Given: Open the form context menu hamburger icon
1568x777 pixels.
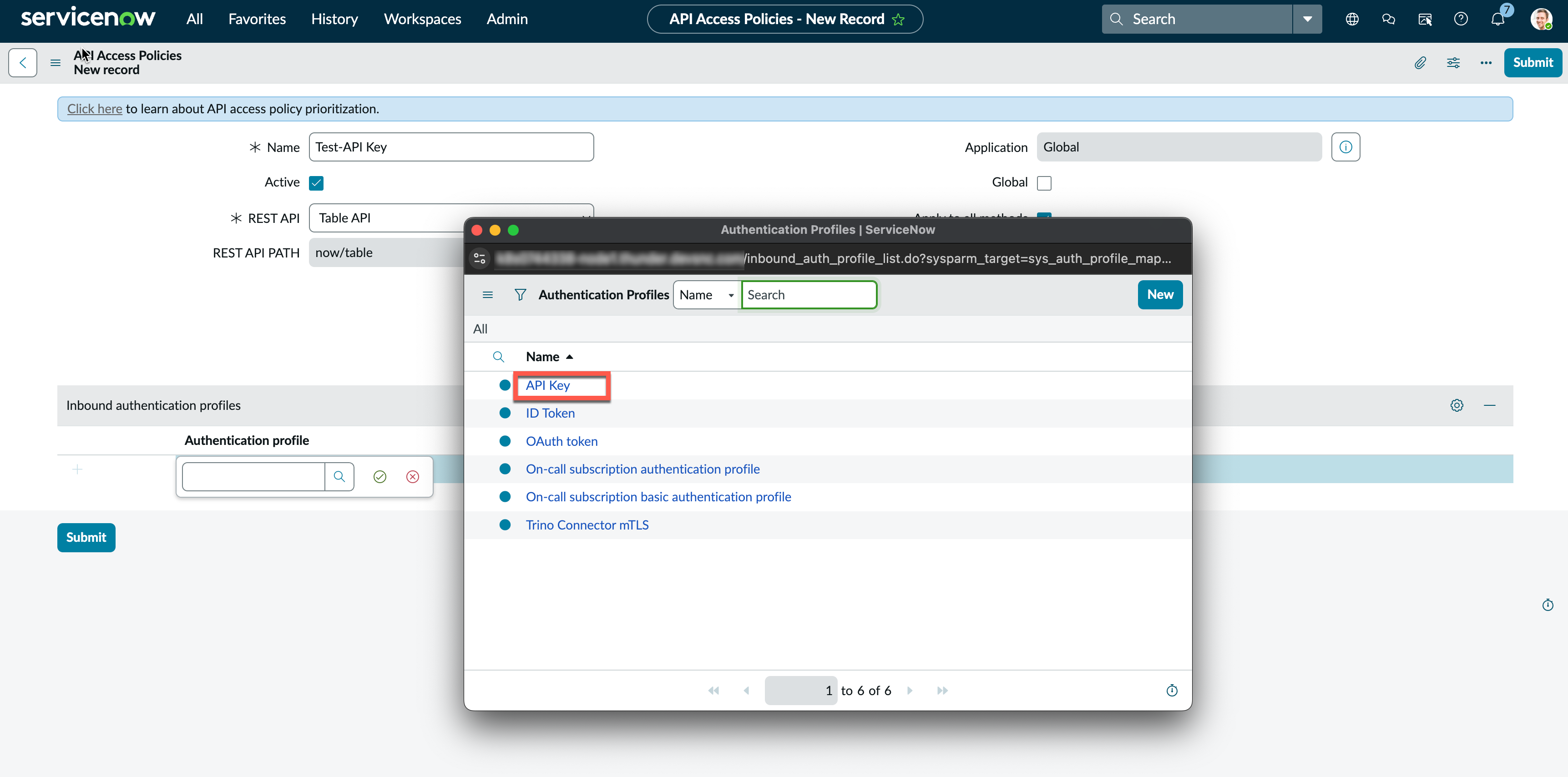Looking at the screenshot, I should [56, 63].
